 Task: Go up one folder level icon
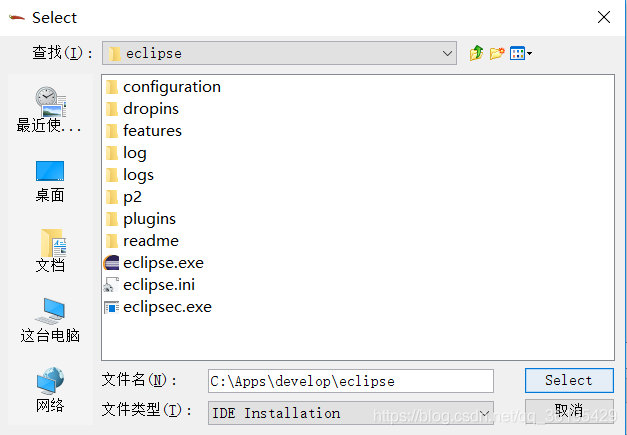[x=476, y=53]
